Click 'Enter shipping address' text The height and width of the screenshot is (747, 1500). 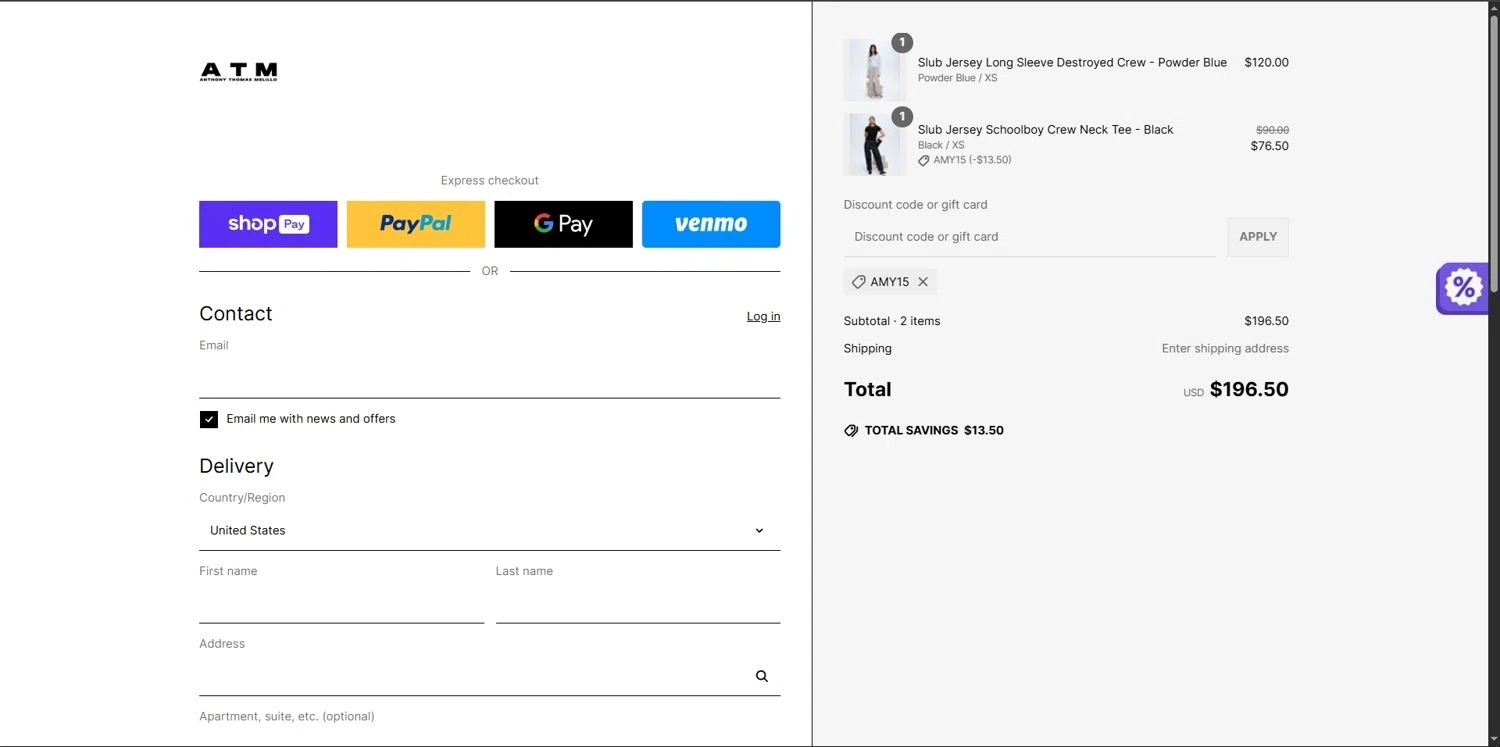click(x=1225, y=349)
